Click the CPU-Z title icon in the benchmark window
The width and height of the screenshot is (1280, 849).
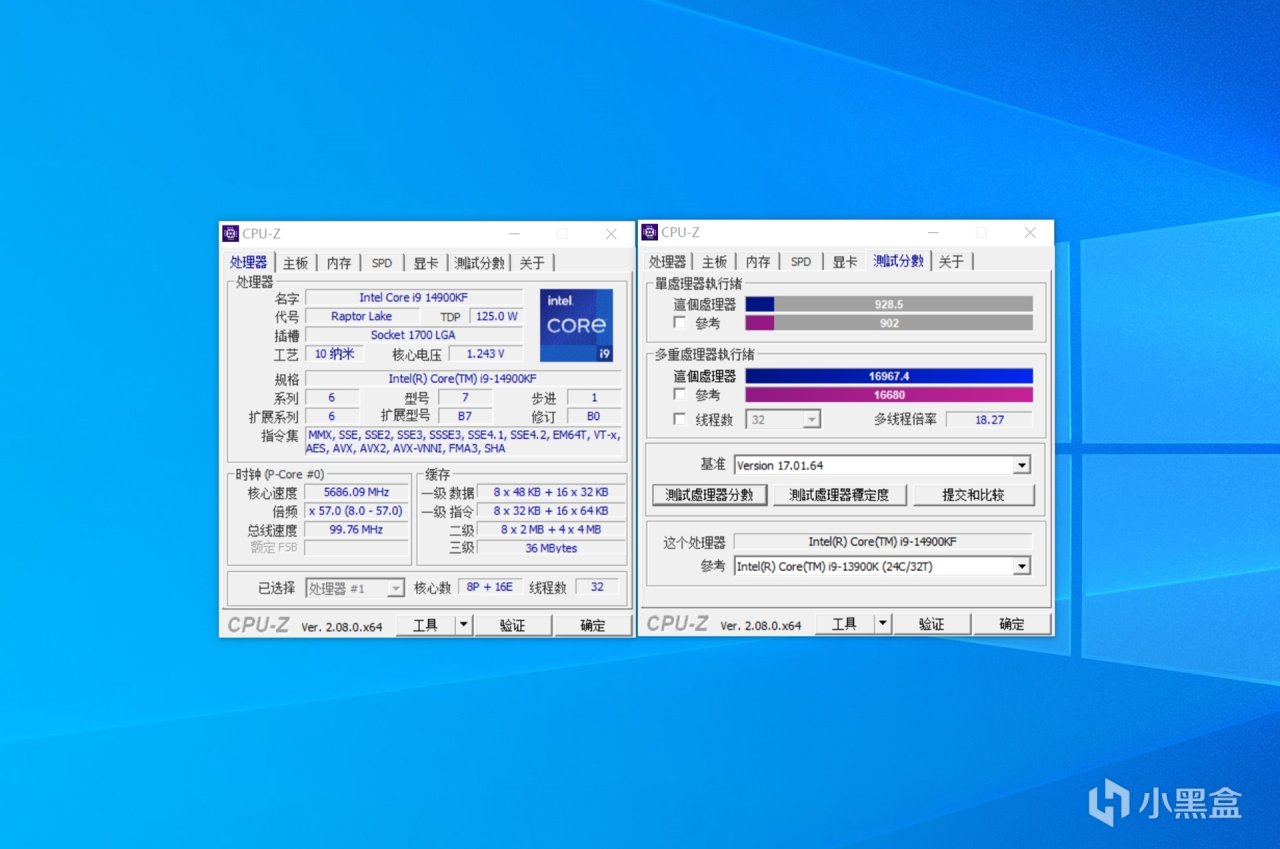click(650, 232)
